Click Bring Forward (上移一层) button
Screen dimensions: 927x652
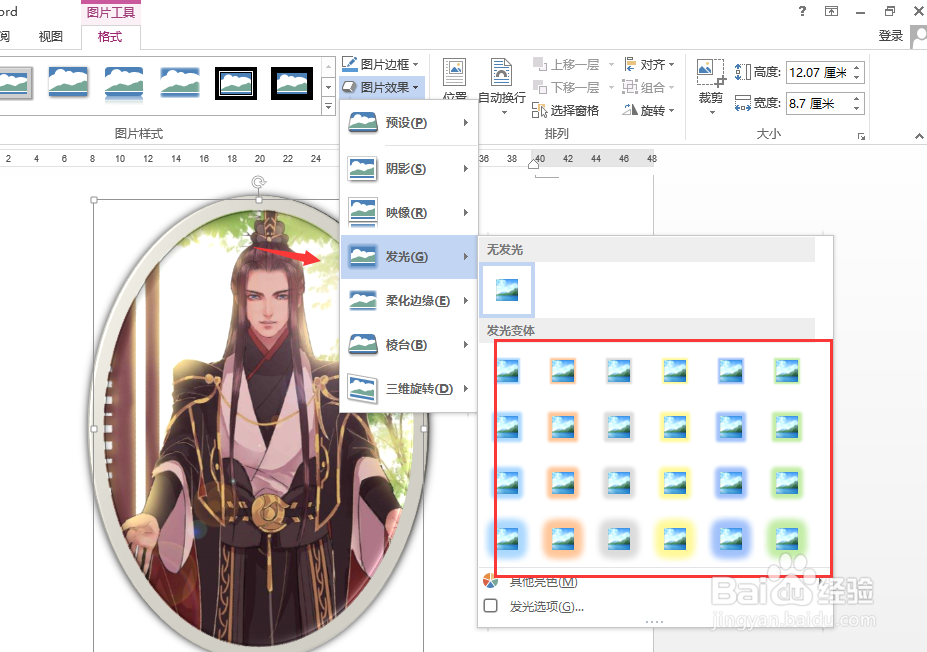coord(566,64)
